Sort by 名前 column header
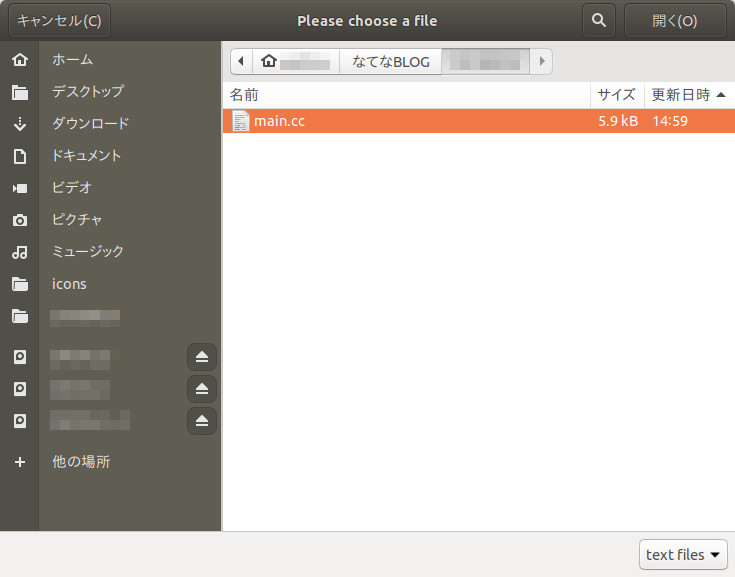Screen dimensions: 735x577 (x=406, y=95)
